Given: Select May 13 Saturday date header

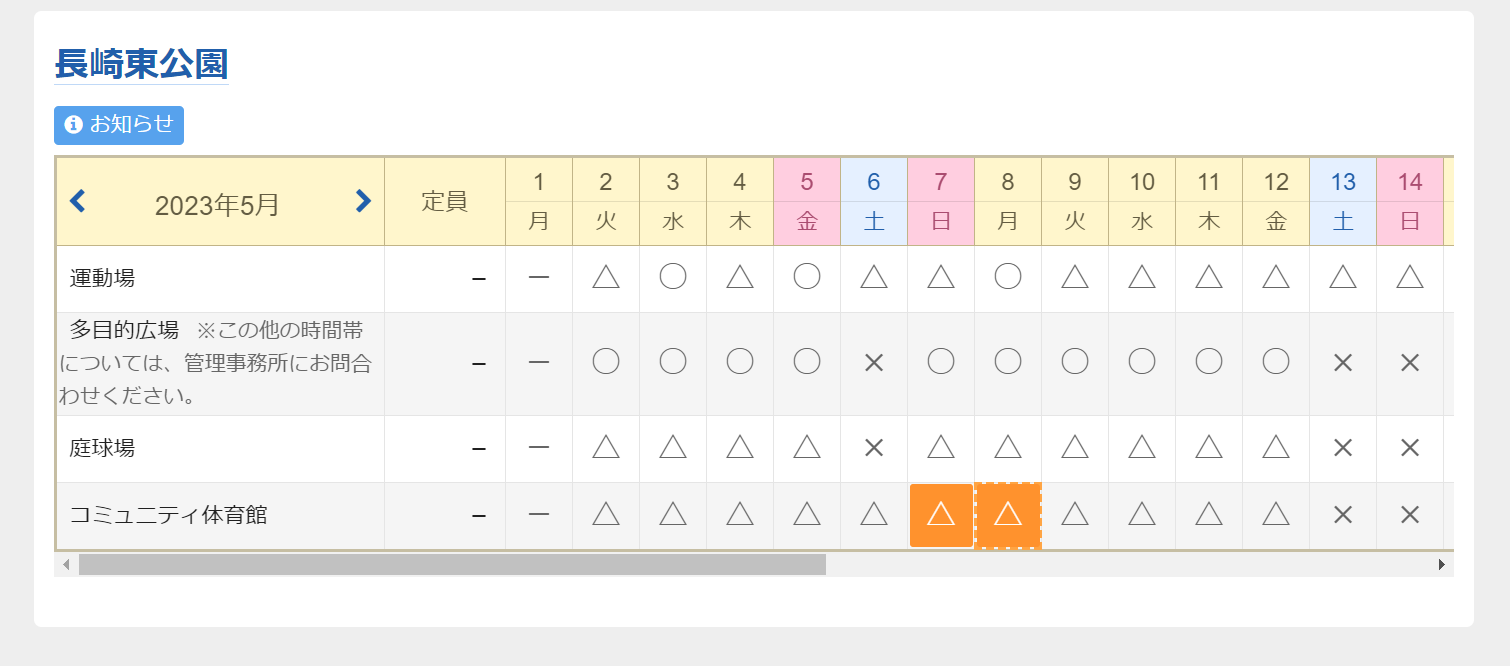Looking at the screenshot, I should click(1343, 201).
